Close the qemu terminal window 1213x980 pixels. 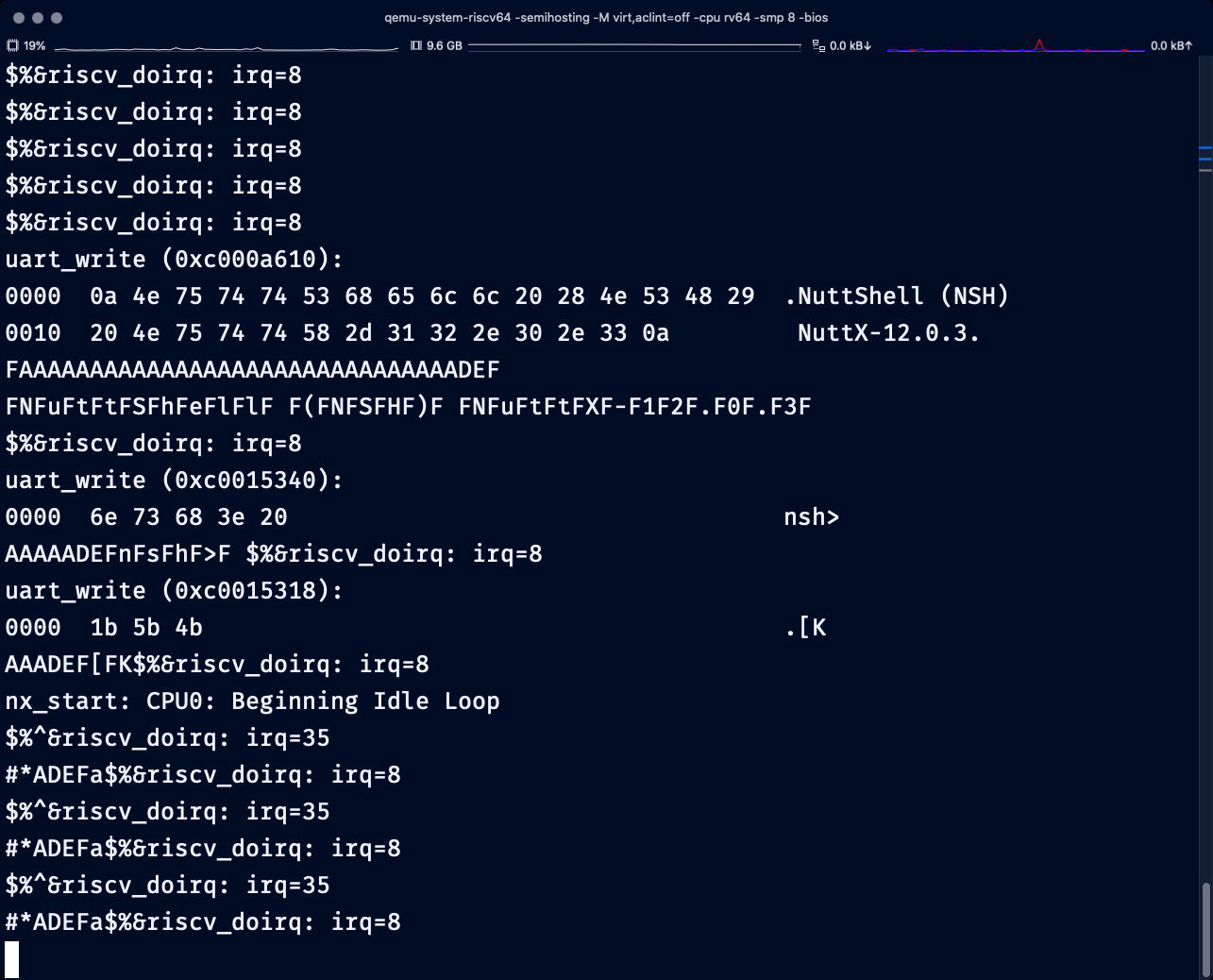pos(19,18)
